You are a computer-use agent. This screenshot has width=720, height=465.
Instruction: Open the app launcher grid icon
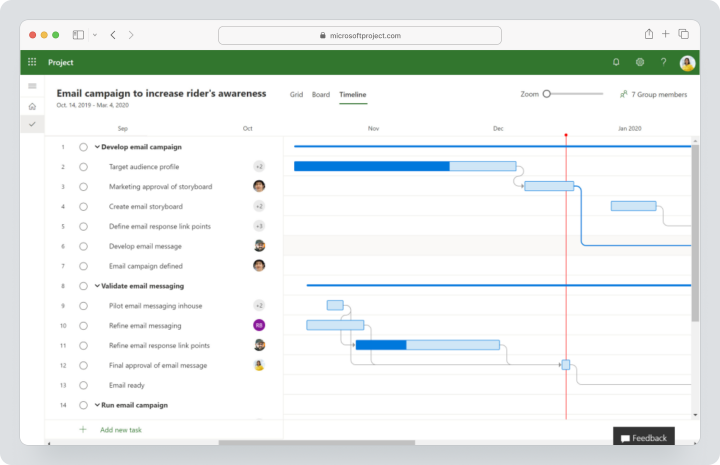point(32,62)
